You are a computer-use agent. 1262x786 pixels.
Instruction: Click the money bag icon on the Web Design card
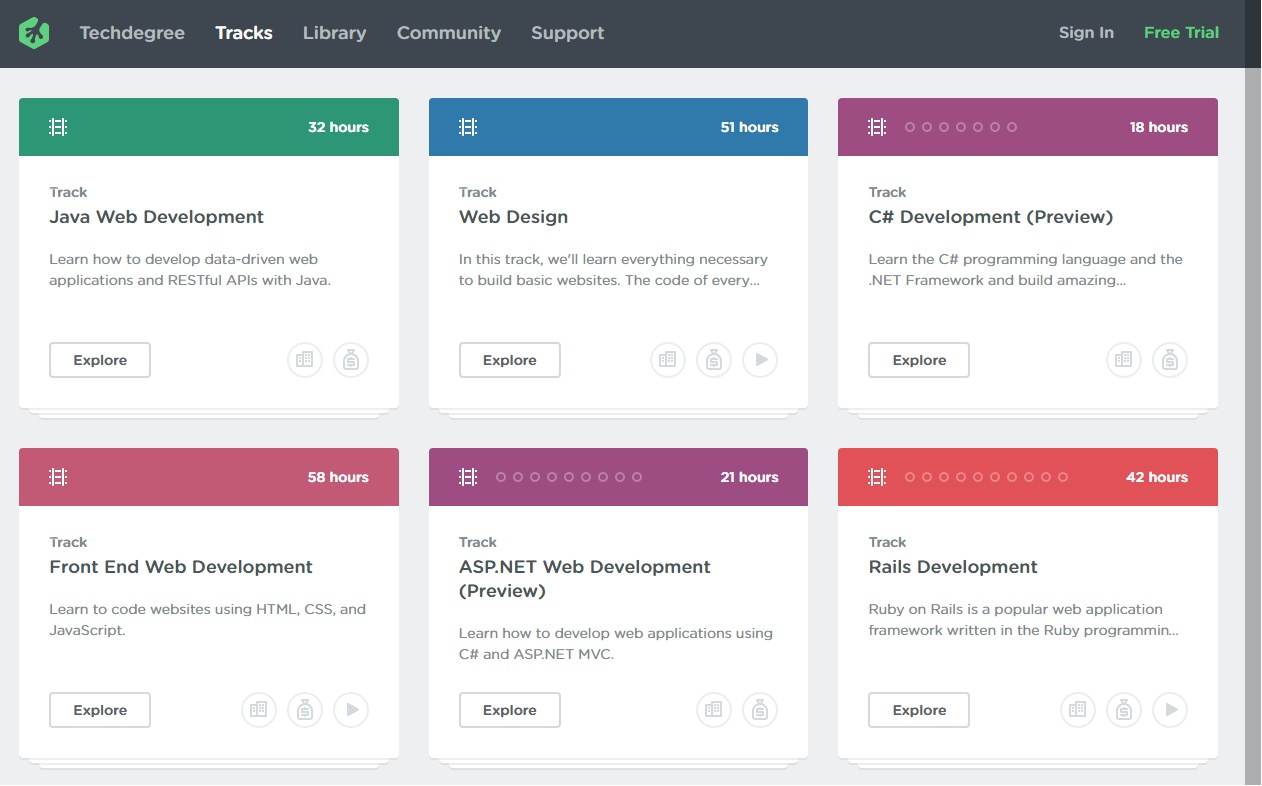714,360
